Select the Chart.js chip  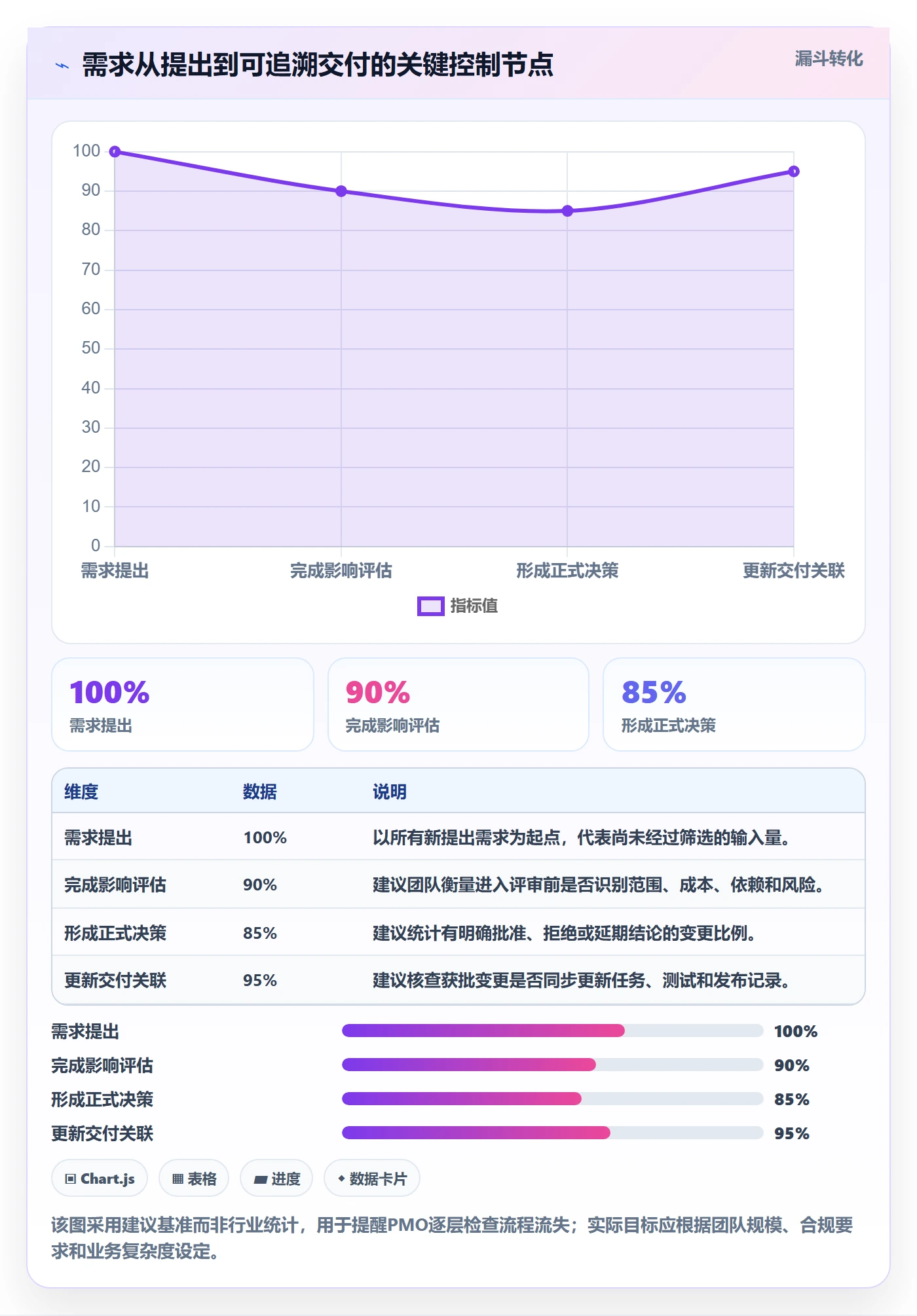100,1179
